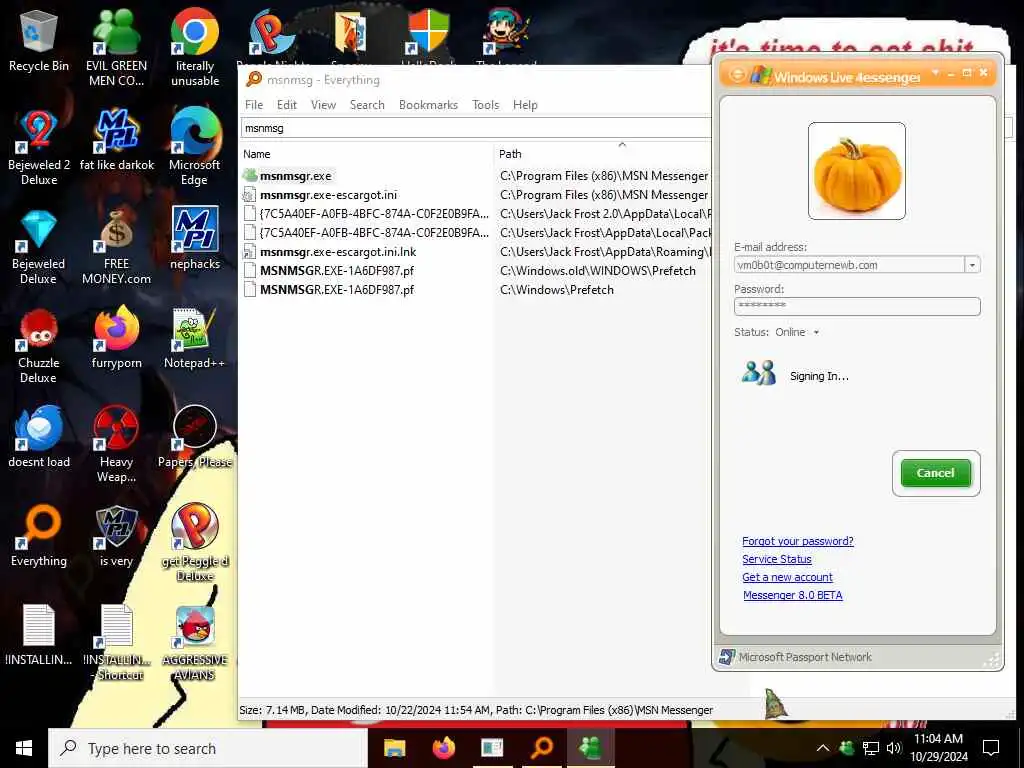Click the network tray icon

[x=871, y=748]
